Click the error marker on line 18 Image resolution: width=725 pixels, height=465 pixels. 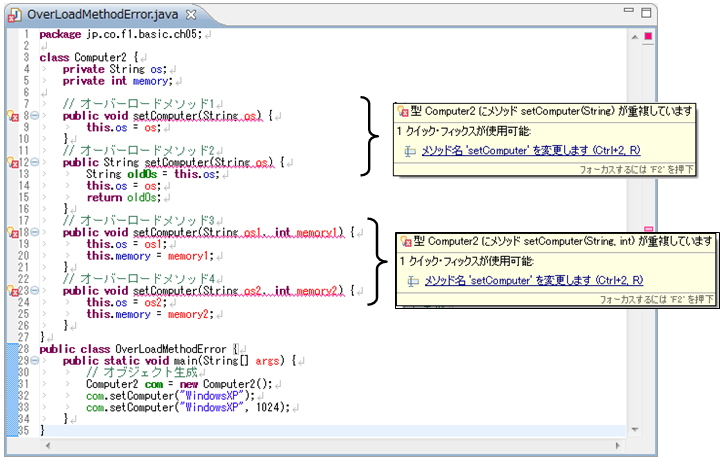[14, 232]
